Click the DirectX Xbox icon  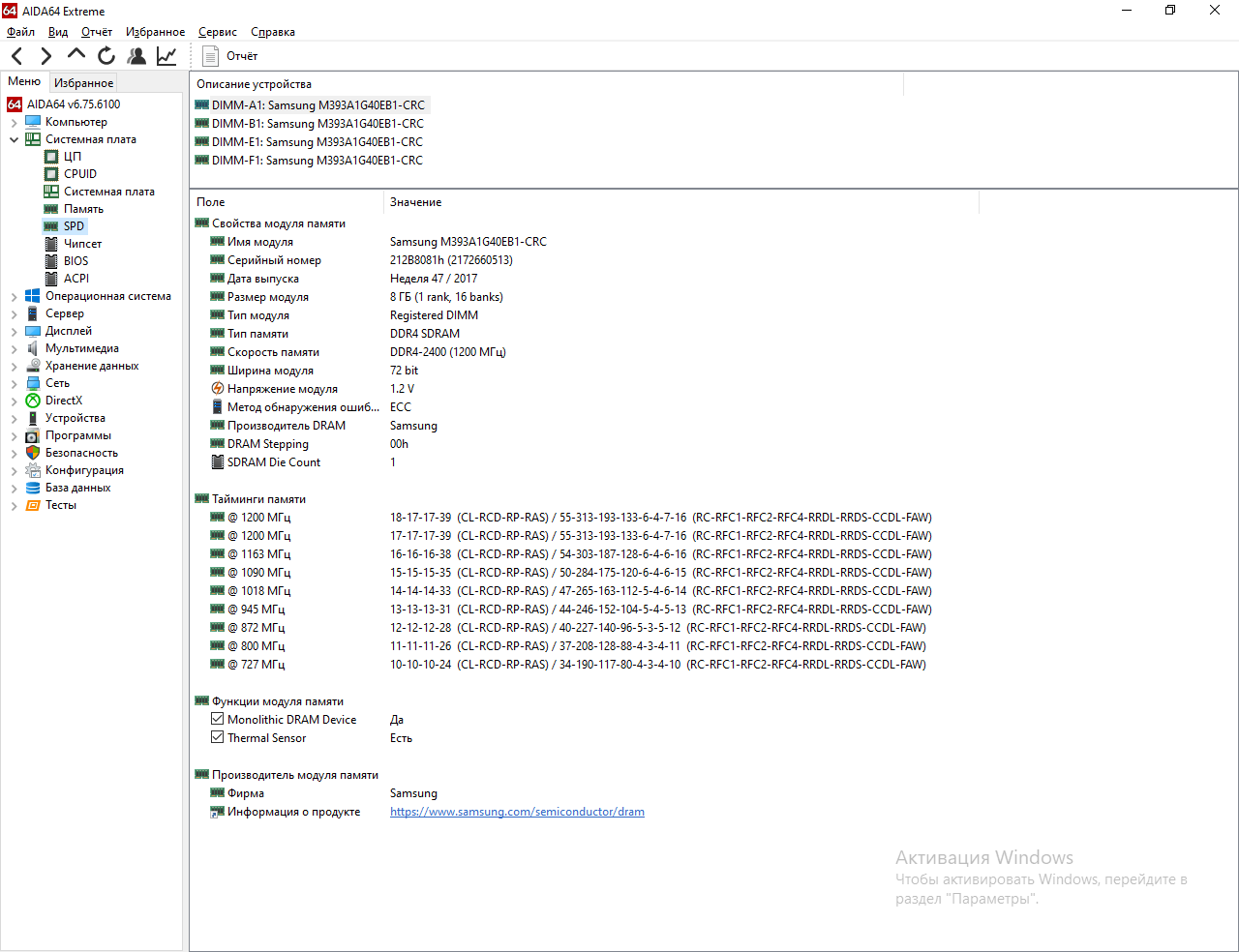pyautogui.click(x=33, y=401)
